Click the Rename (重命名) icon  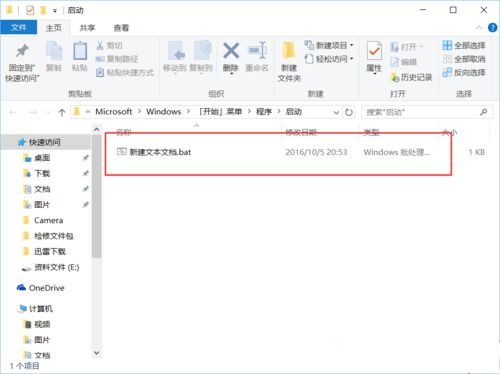257,51
